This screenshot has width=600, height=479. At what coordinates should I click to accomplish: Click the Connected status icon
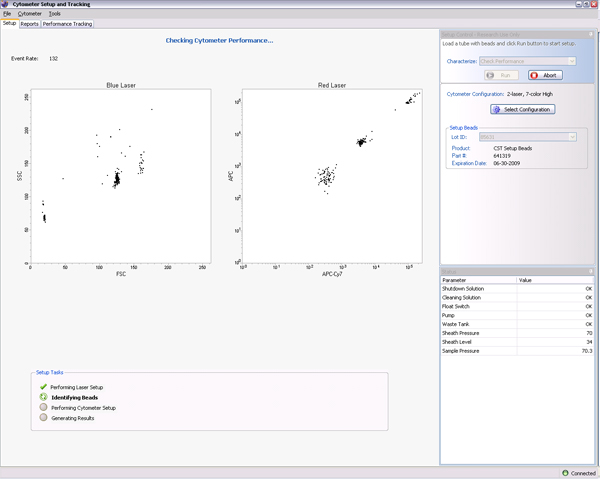[565, 473]
